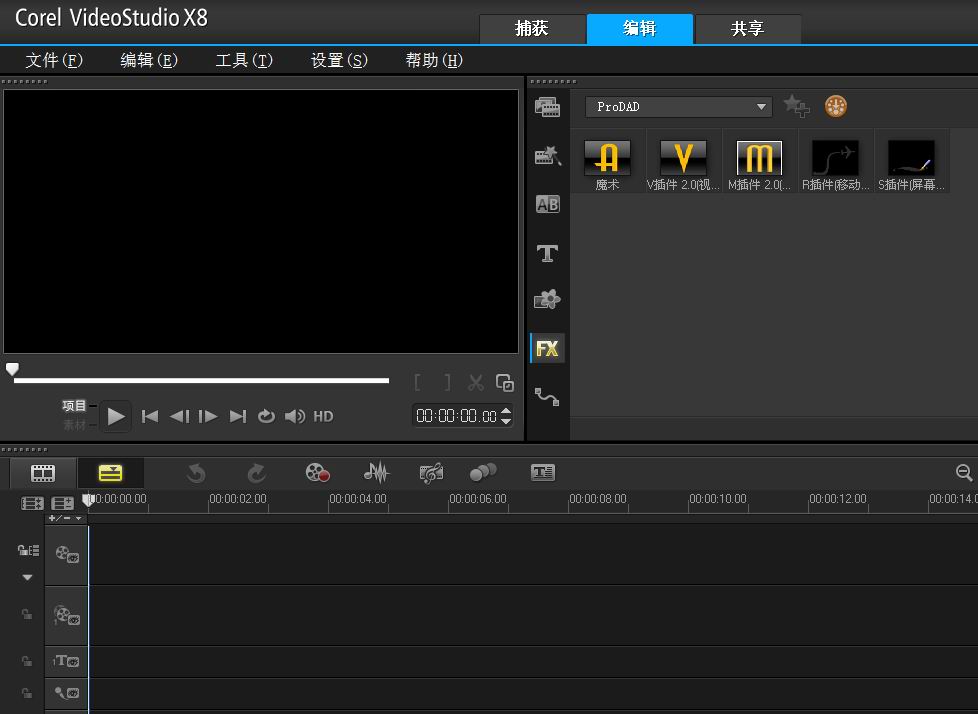This screenshot has width=978, height=714.
Task: Open the Sound Mixer
Action: pyautogui.click(x=376, y=473)
